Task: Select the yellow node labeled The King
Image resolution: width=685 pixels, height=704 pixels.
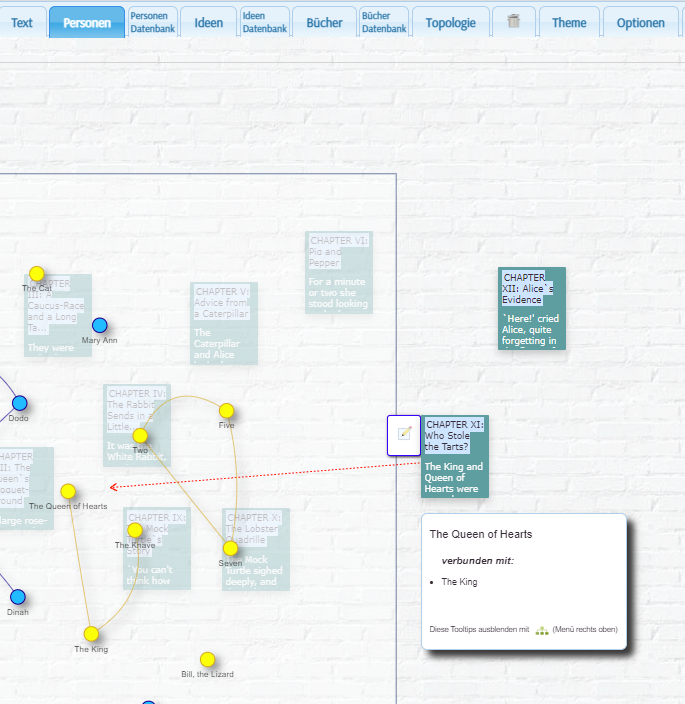Action: (x=91, y=633)
